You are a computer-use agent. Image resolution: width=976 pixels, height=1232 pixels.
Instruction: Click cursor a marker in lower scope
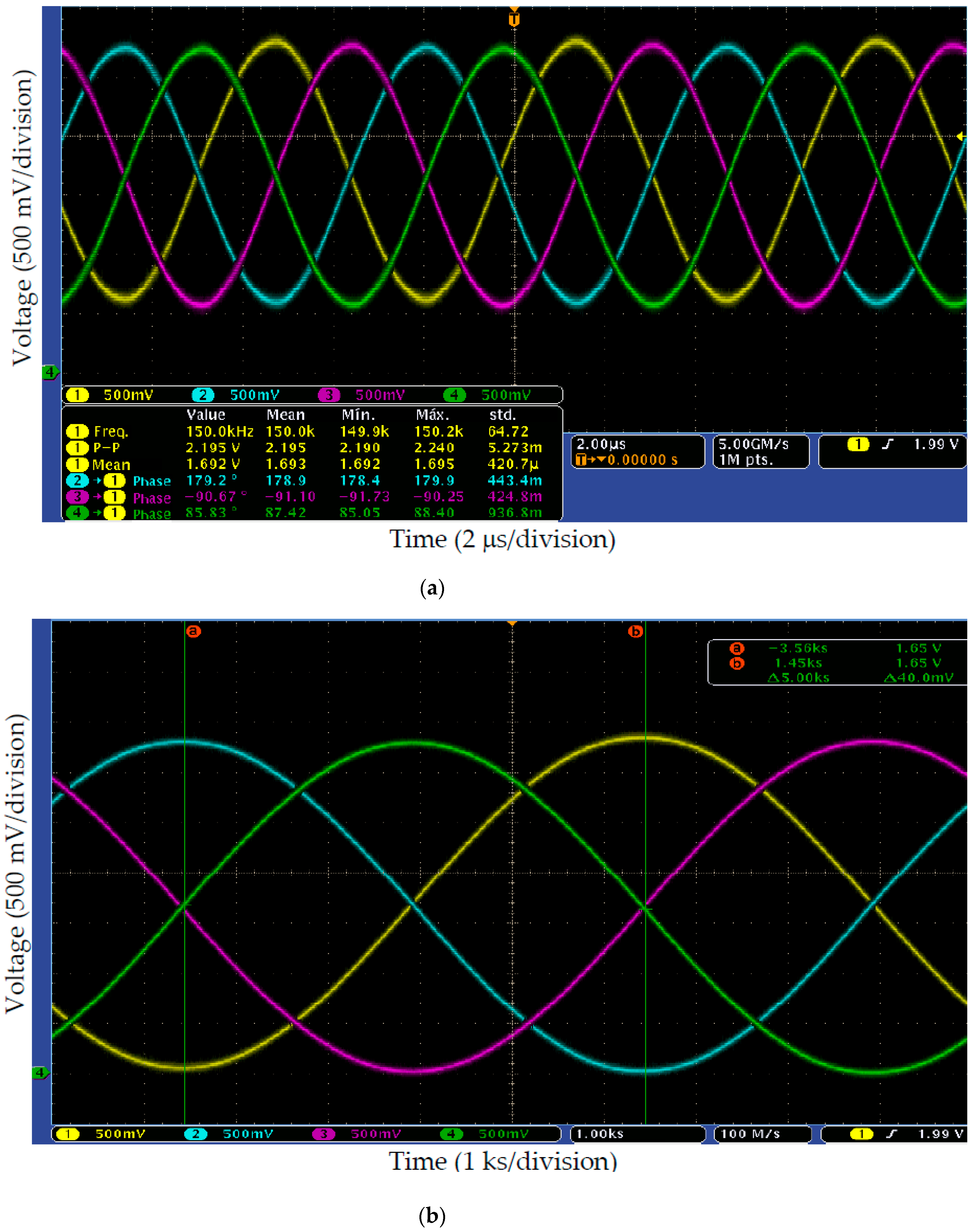[x=194, y=631]
